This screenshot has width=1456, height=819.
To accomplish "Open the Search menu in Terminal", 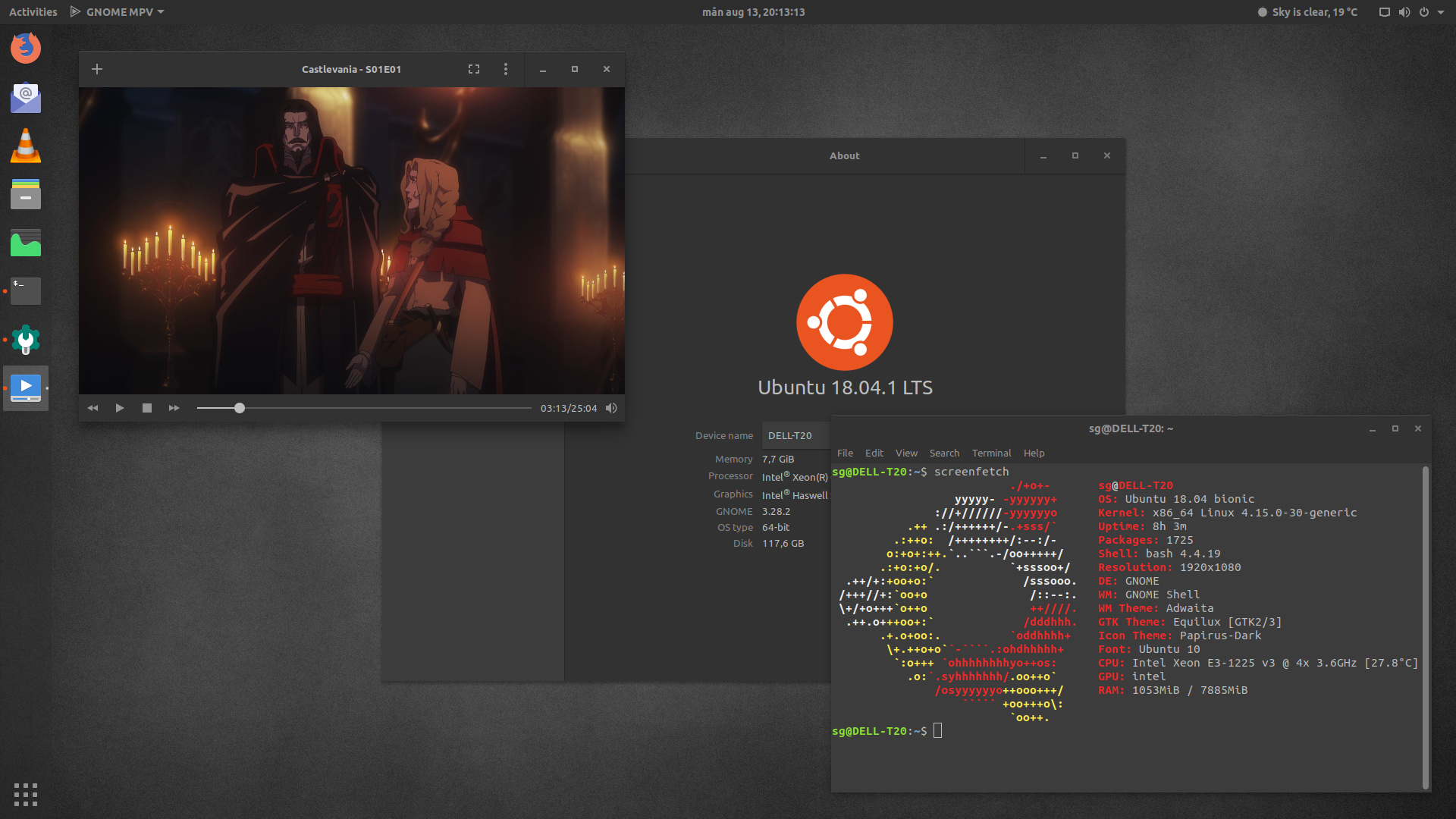I will 944,453.
